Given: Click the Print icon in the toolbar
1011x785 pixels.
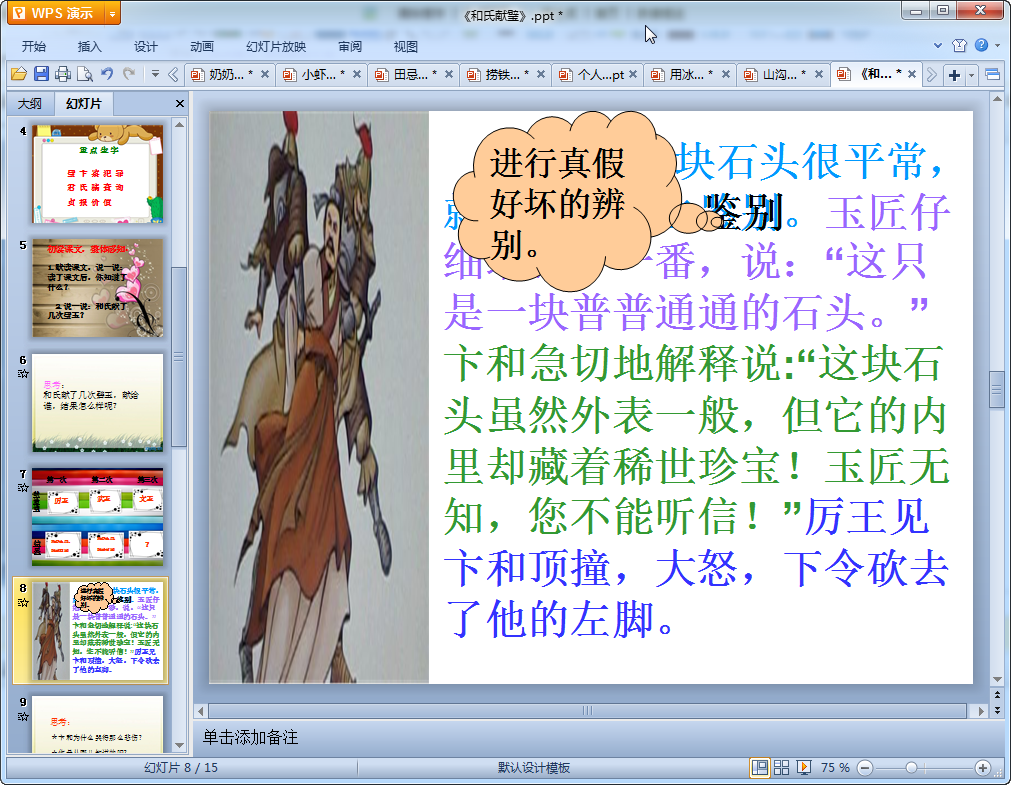Looking at the screenshot, I should (63, 74).
